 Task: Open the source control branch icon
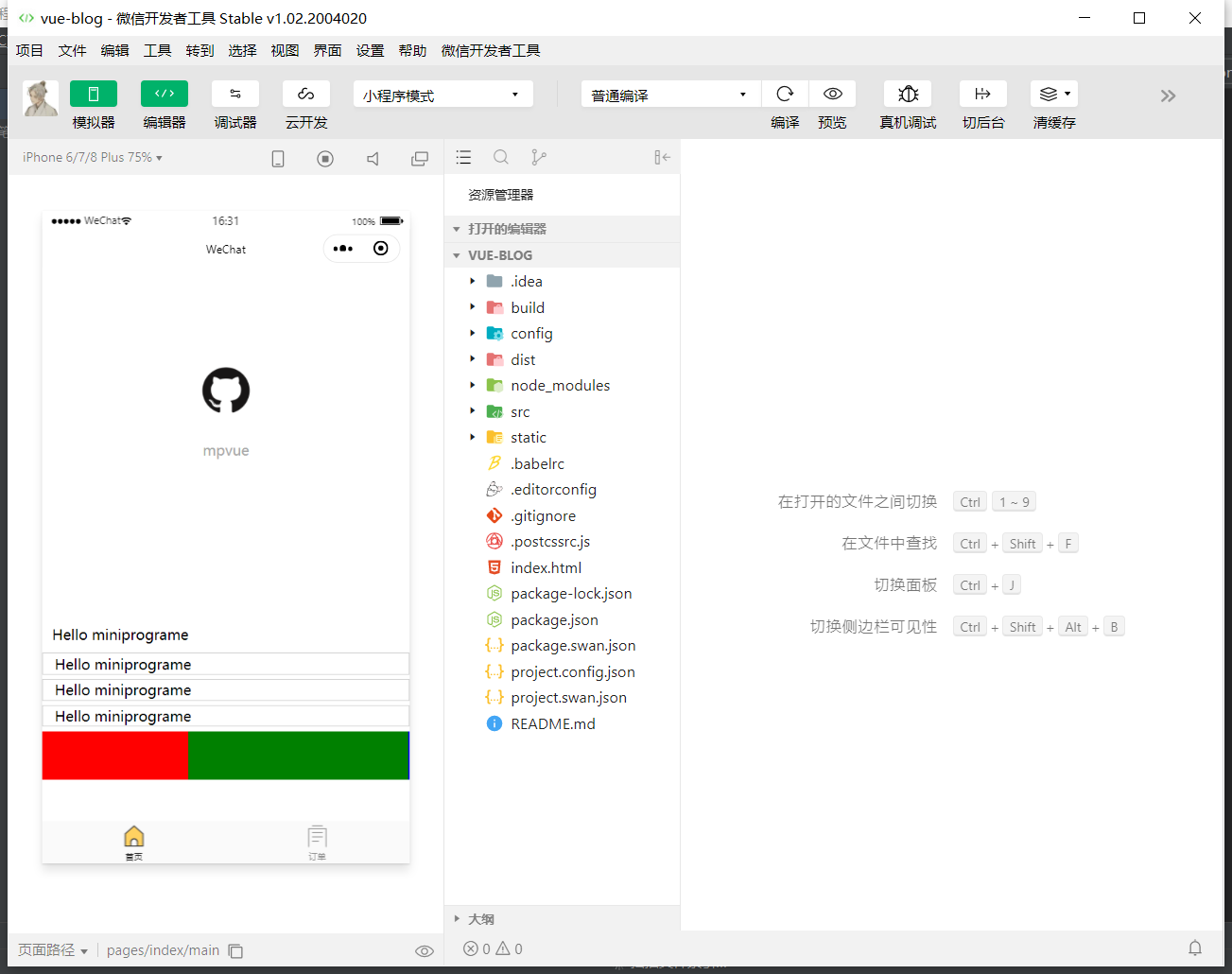click(x=538, y=157)
